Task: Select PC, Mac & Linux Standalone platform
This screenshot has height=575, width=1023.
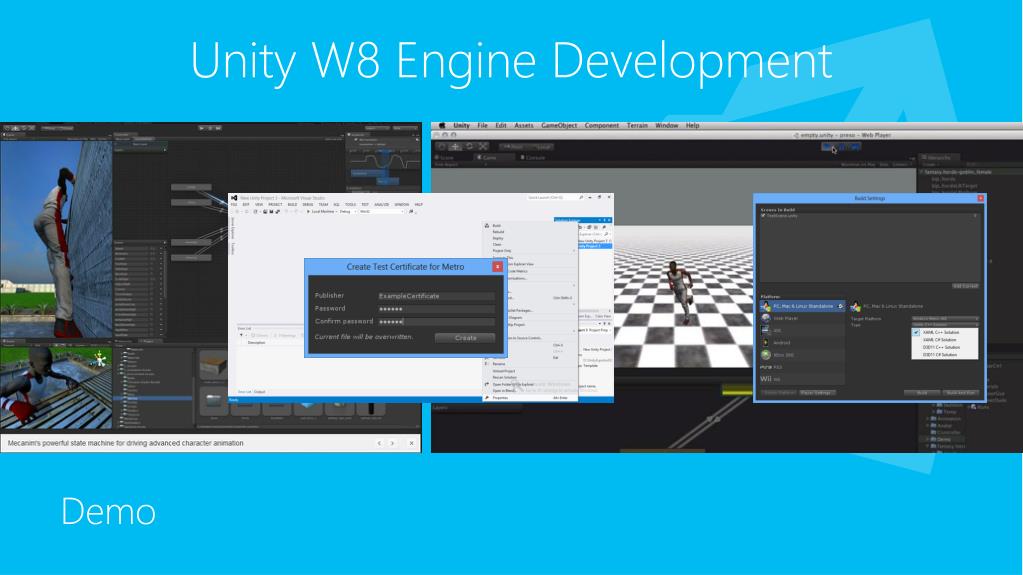Action: (802, 306)
